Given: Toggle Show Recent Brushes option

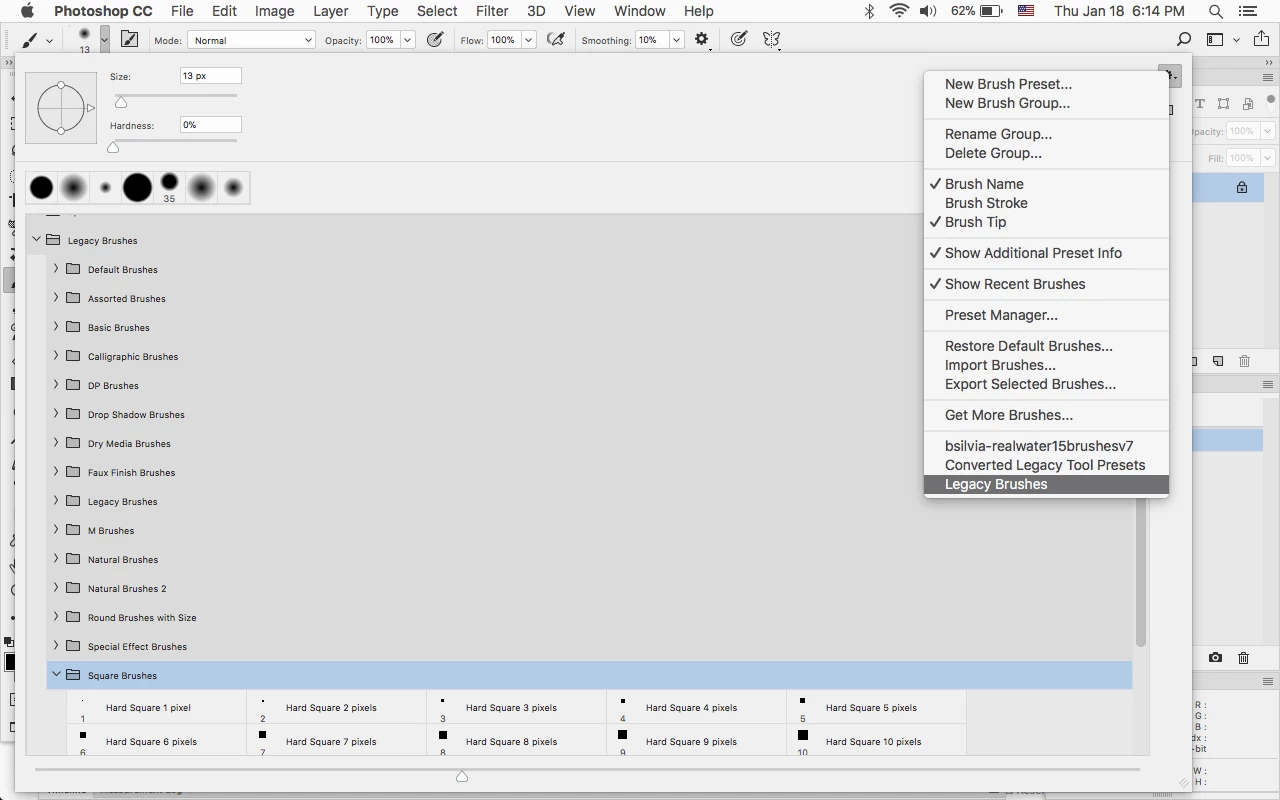Looking at the screenshot, I should click(x=1015, y=284).
